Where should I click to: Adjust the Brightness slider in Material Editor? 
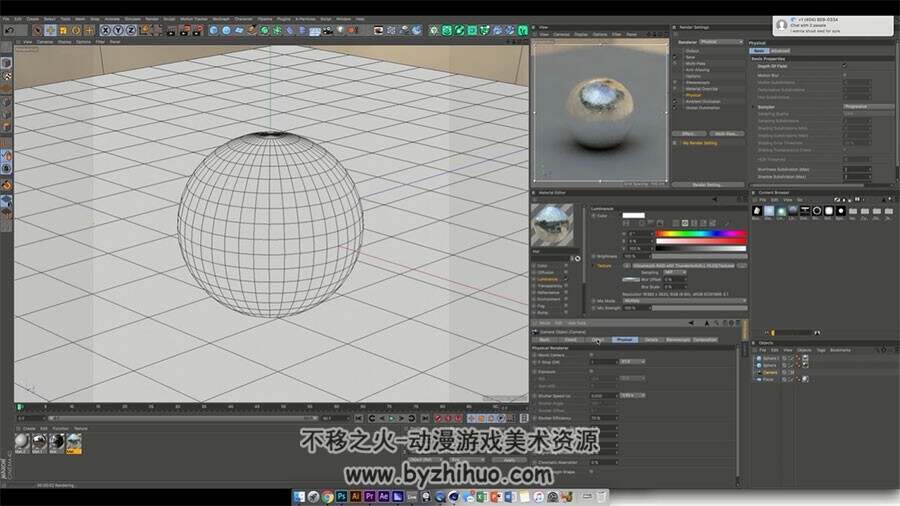(699, 256)
